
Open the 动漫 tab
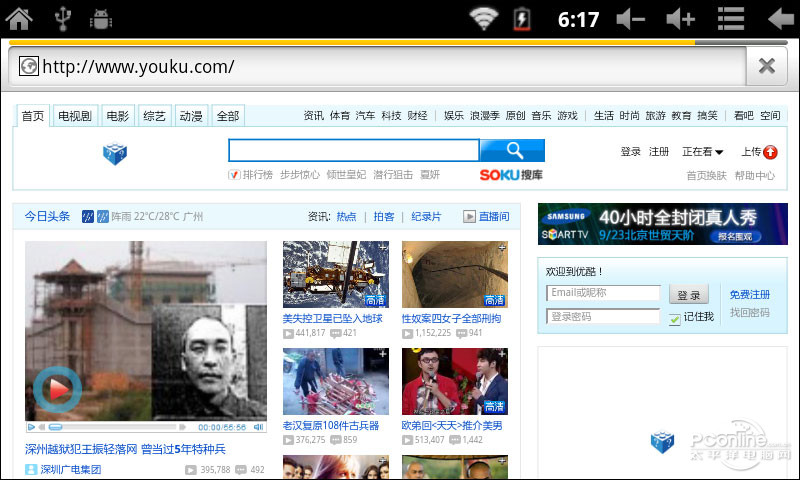click(191, 116)
